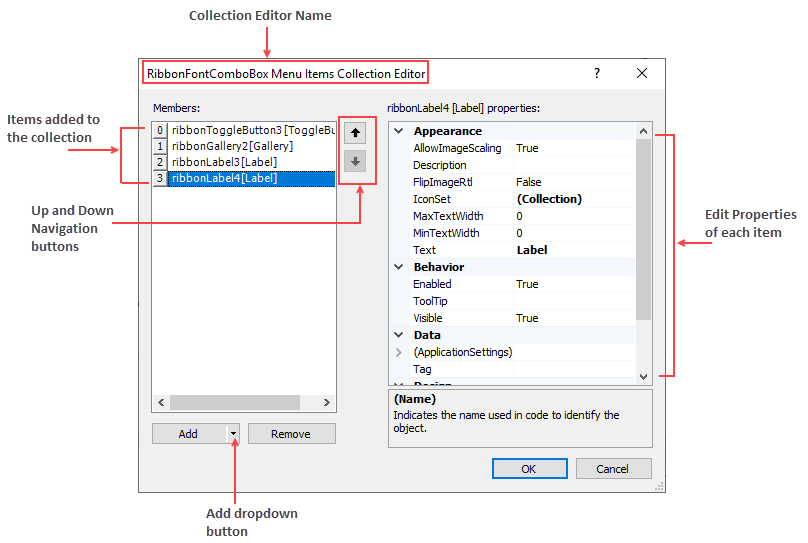The width and height of the screenshot is (808, 543).
Task: Click the help question mark button
Action: (597, 73)
